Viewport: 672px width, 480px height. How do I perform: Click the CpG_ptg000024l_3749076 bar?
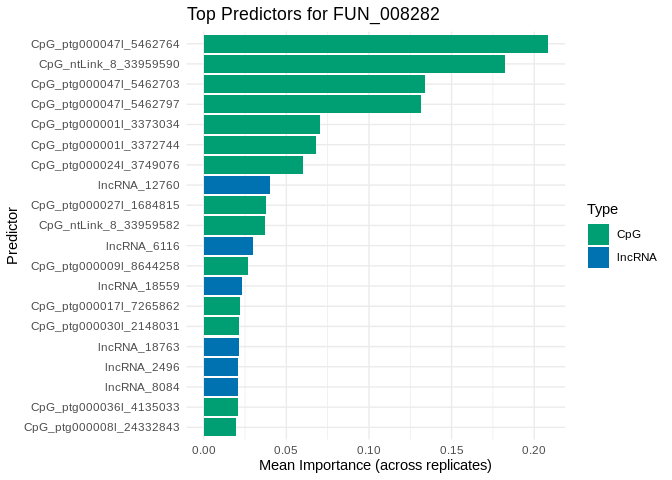pos(253,165)
